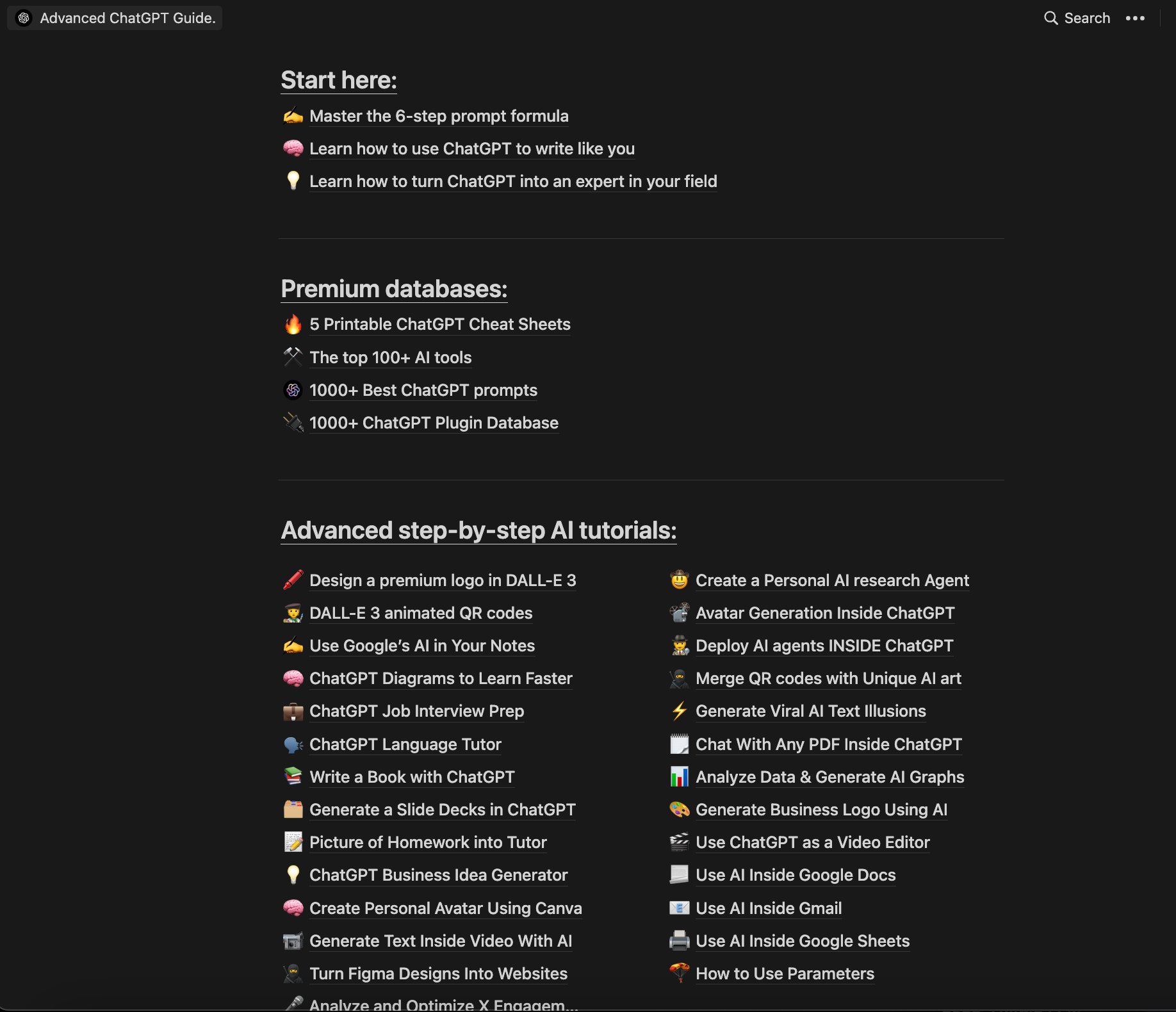Click the Advanced ChatGPT Guide breadcrumb title
The image size is (1176, 1012).
coord(127,18)
